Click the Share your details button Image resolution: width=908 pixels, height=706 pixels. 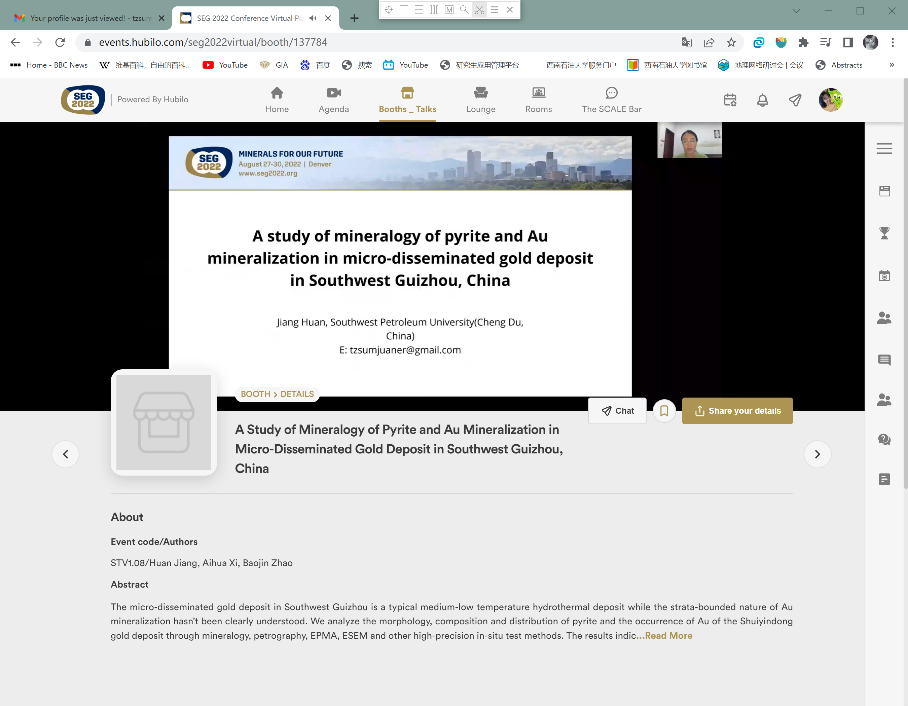[737, 411]
